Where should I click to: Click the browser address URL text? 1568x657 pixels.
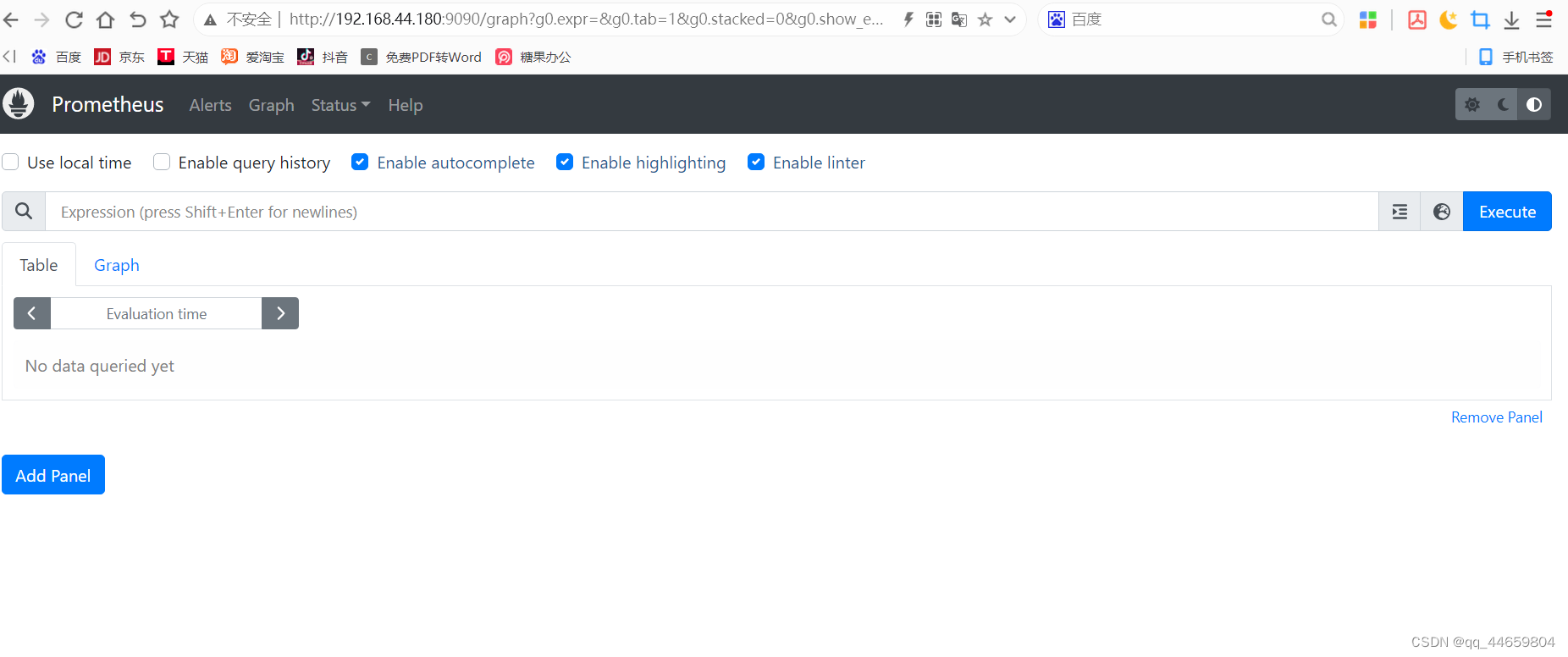click(x=586, y=19)
